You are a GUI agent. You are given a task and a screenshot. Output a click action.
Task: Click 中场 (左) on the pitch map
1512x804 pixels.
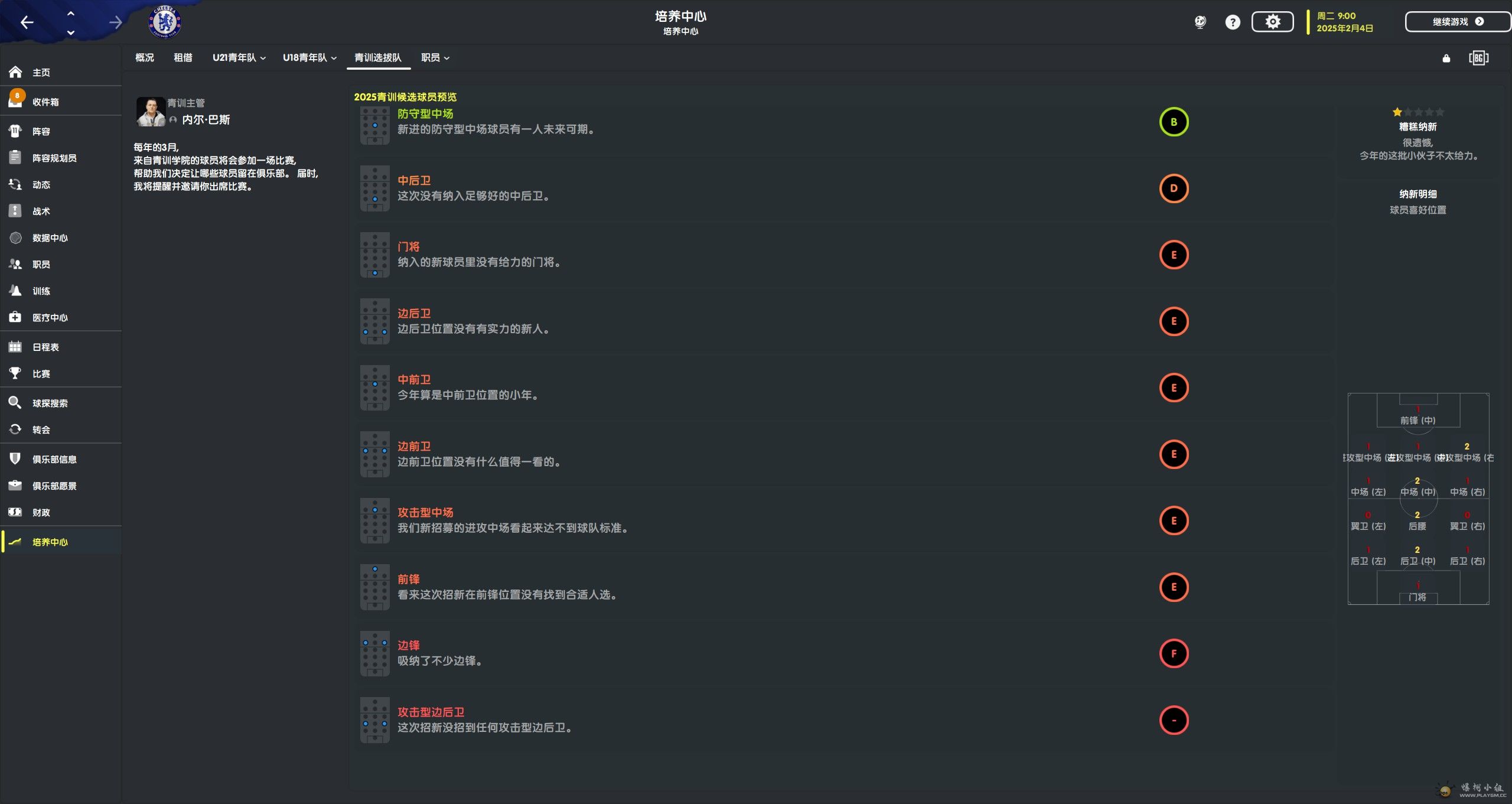pos(1368,492)
